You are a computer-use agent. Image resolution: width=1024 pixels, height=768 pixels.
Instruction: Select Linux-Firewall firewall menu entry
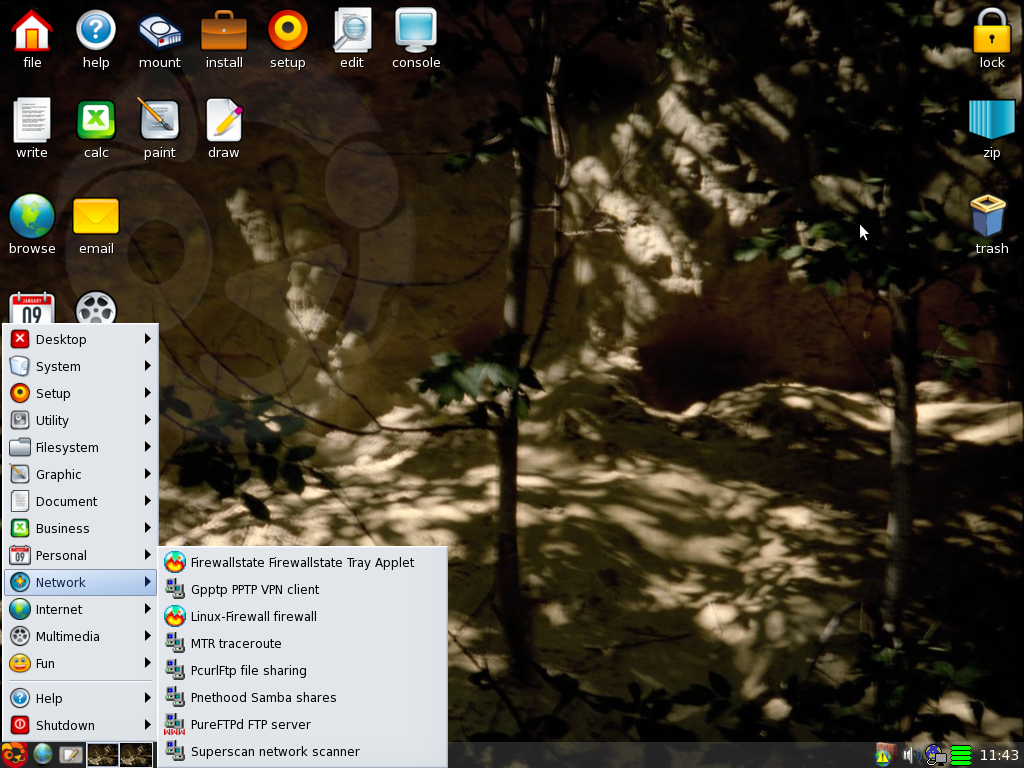tap(254, 616)
